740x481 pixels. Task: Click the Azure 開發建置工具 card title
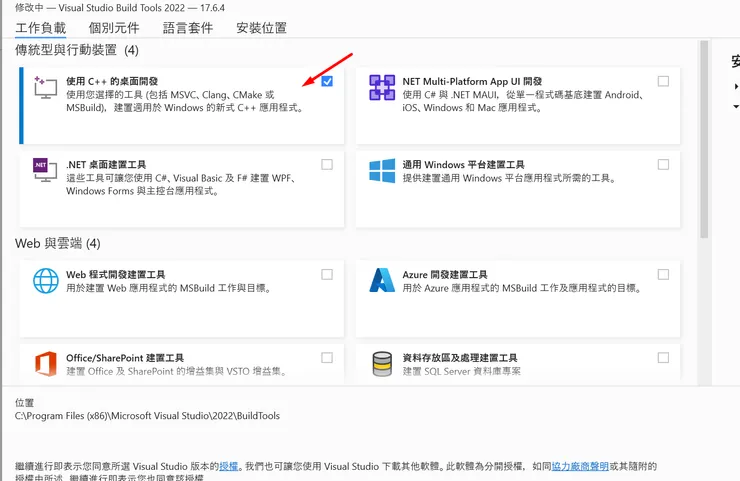pyautogui.click(x=445, y=275)
